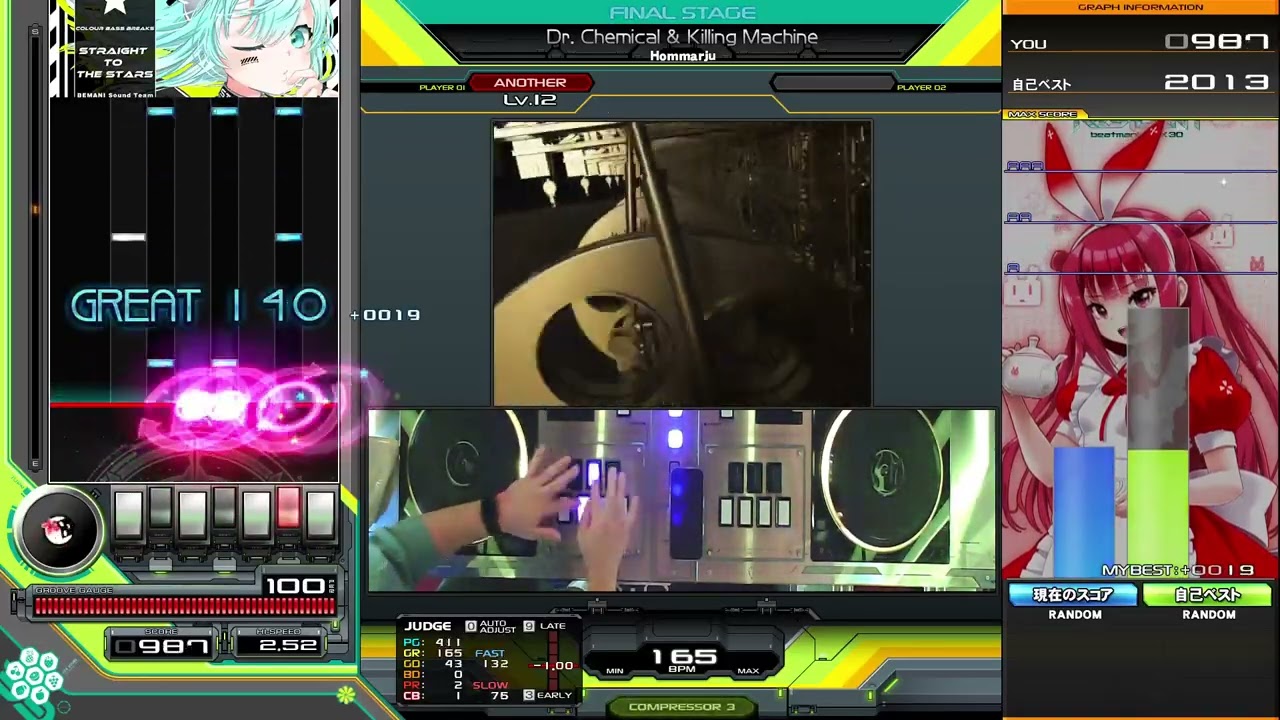1280x720 pixels.
Task: Click the JUDGE panel title
Action: (x=428, y=626)
